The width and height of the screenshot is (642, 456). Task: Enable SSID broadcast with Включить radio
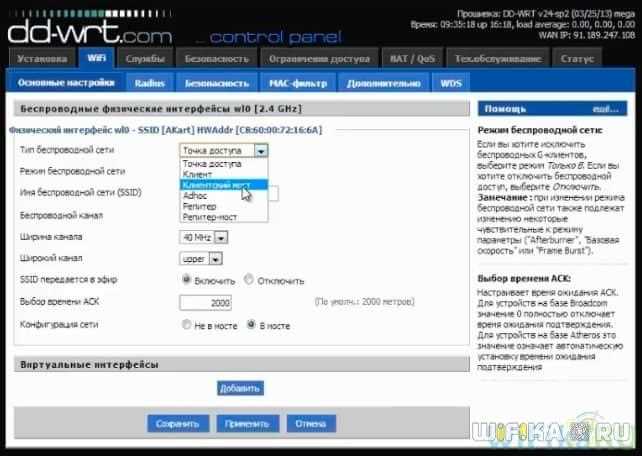point(186,280)
